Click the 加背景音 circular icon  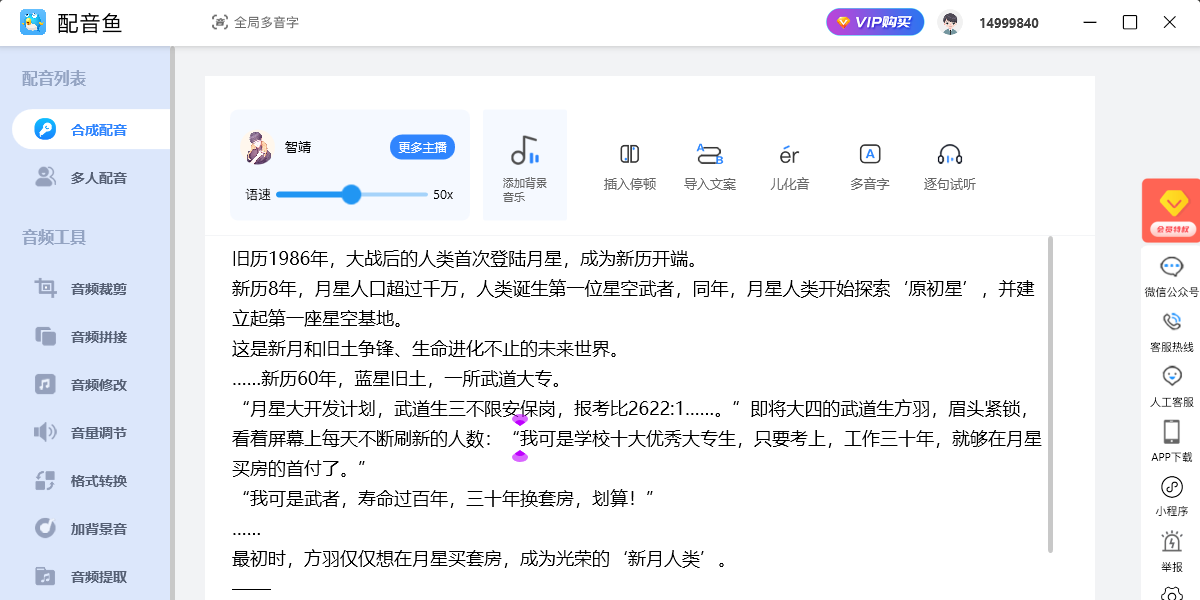[x=45, y=528]
